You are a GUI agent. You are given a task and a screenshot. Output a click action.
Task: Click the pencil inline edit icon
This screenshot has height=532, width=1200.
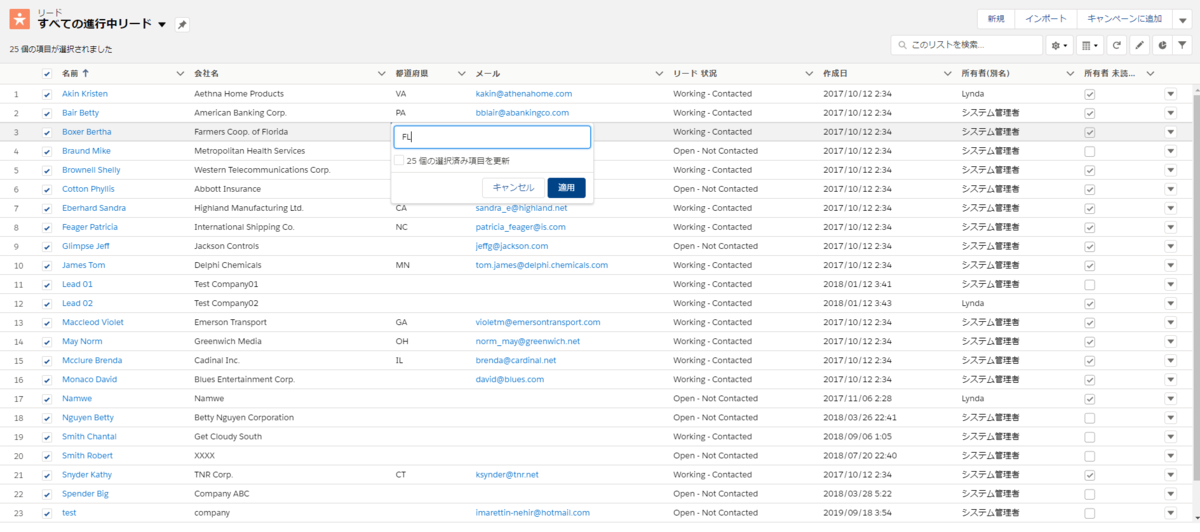coord(1139,45)
